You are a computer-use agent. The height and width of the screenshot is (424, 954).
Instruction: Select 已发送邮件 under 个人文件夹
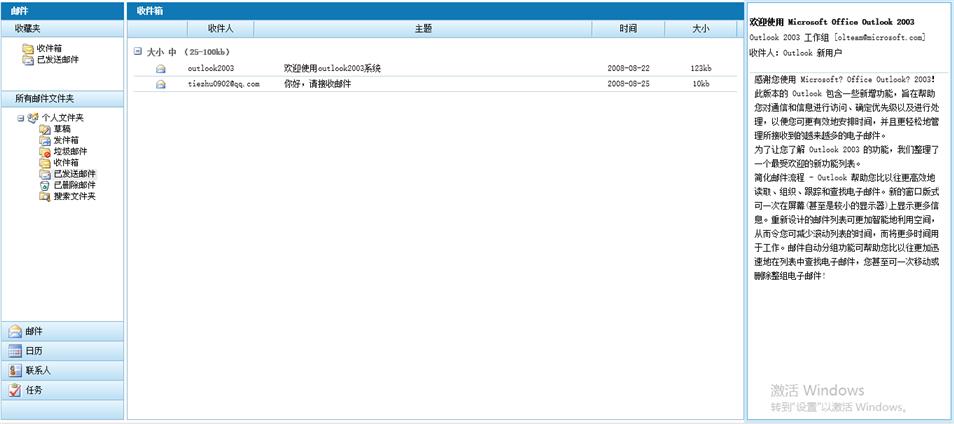tap(74, 174)
